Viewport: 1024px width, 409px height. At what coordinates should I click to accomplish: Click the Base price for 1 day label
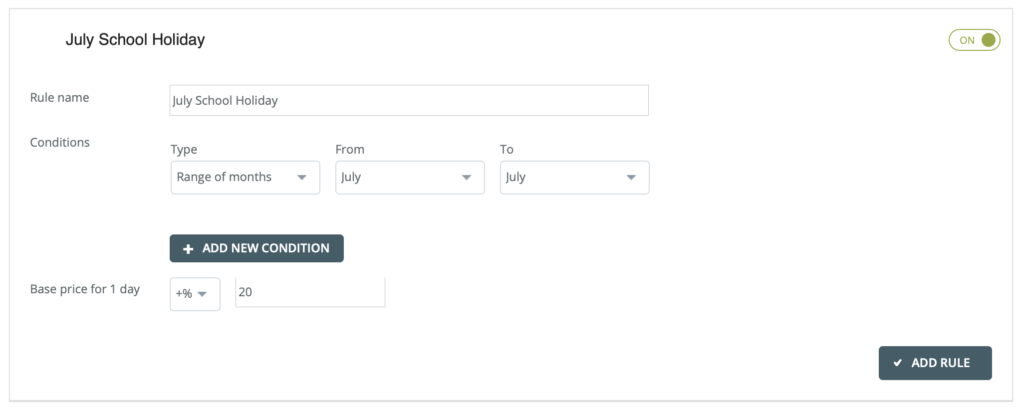86,290
